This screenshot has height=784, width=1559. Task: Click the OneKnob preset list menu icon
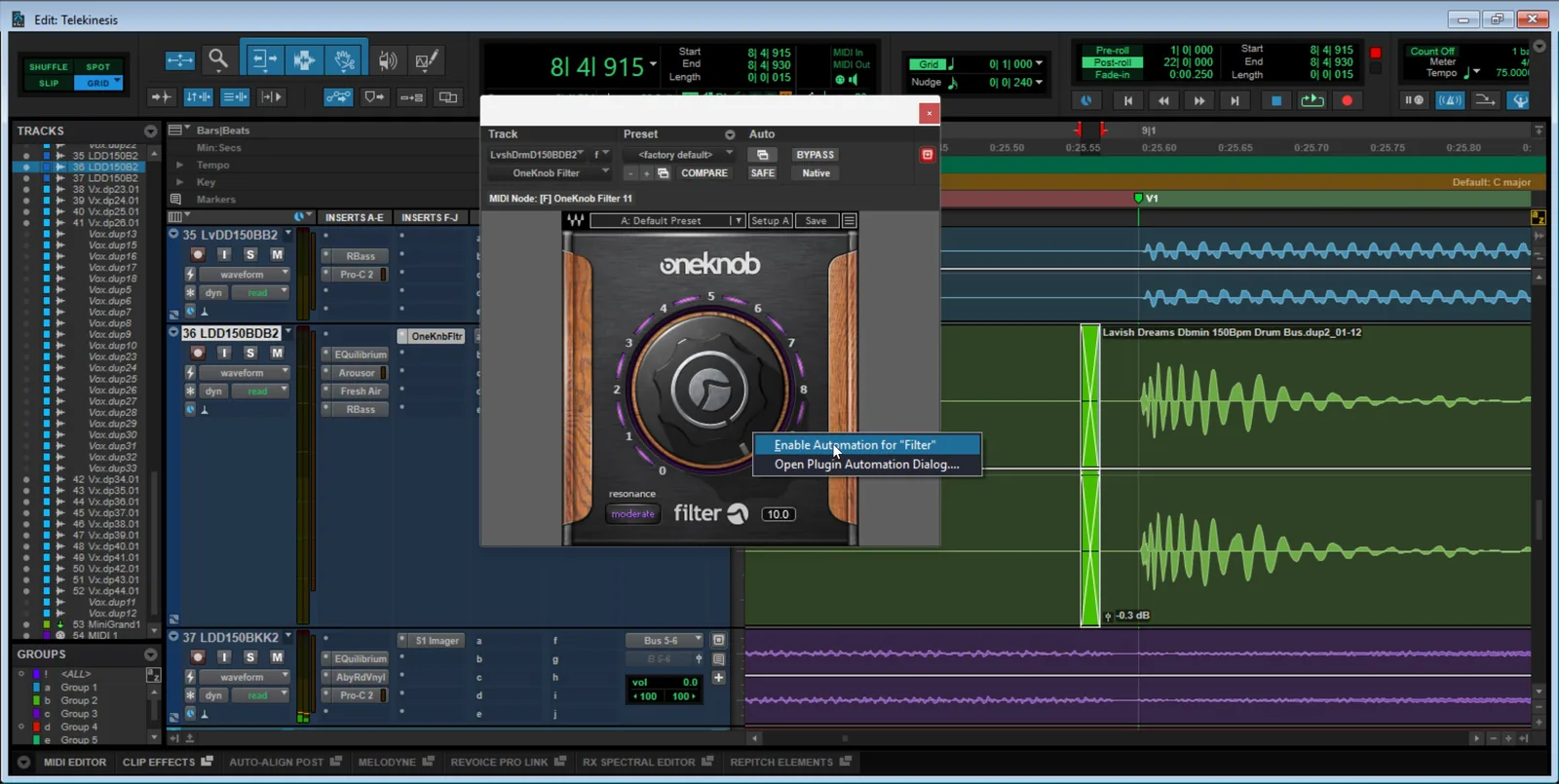pyautogui.click(x=849, y=221)
